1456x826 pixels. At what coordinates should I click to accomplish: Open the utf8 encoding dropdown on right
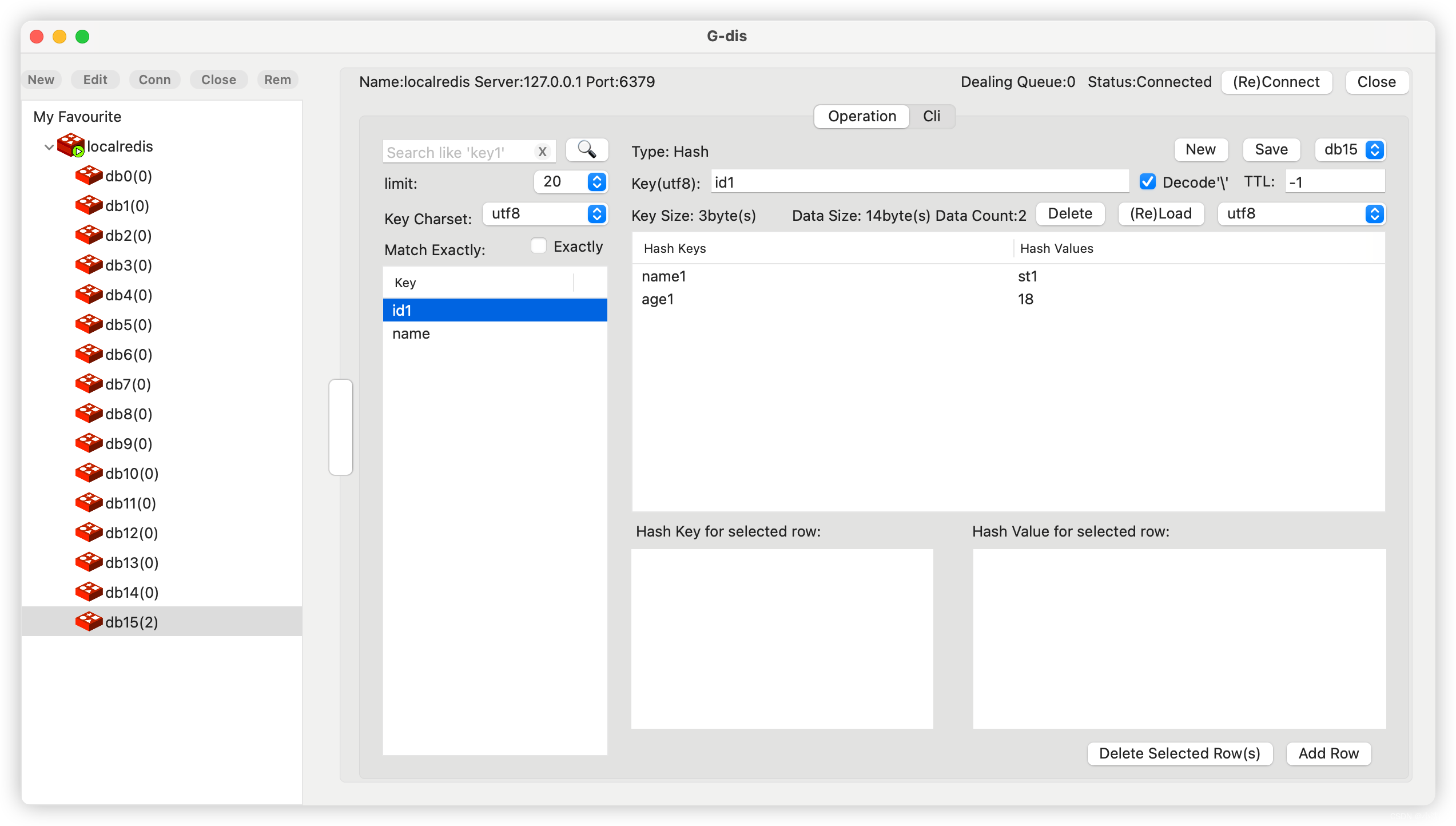click(x=1374, y=214)
